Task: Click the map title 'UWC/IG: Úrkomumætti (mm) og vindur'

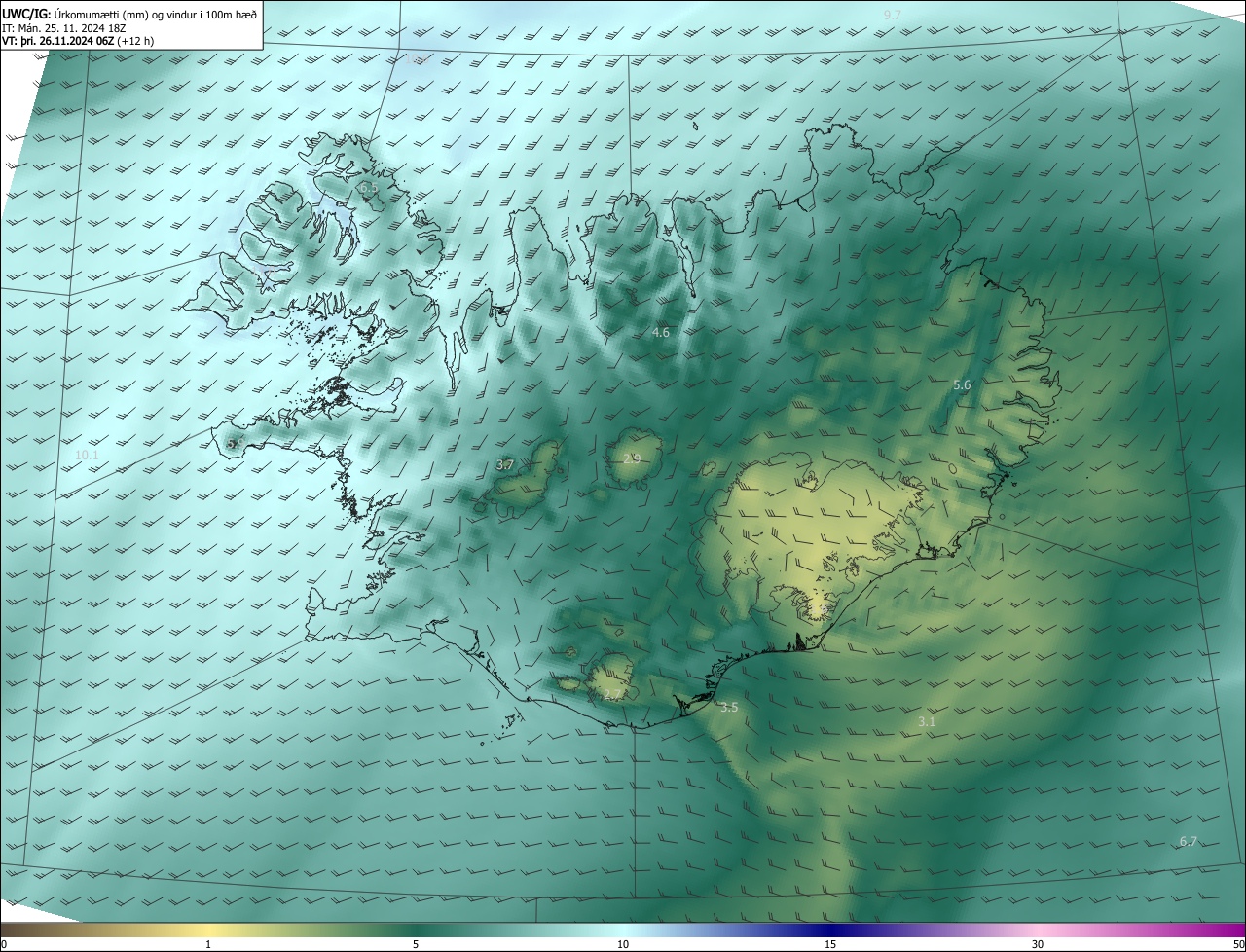Action: coord(128,14)
